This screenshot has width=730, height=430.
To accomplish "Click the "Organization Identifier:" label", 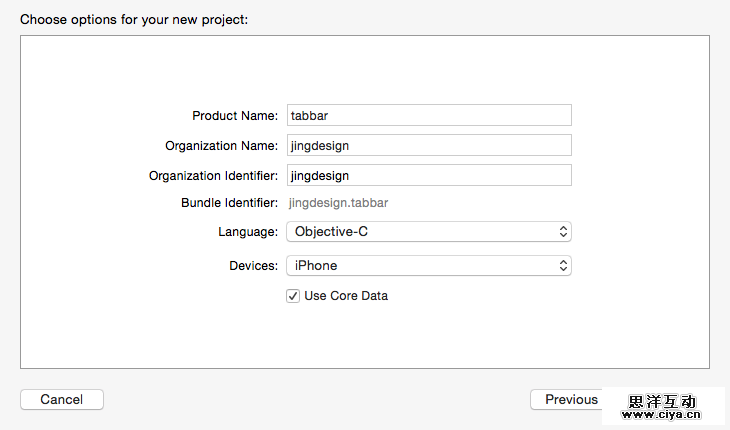I will coord(213,176).
